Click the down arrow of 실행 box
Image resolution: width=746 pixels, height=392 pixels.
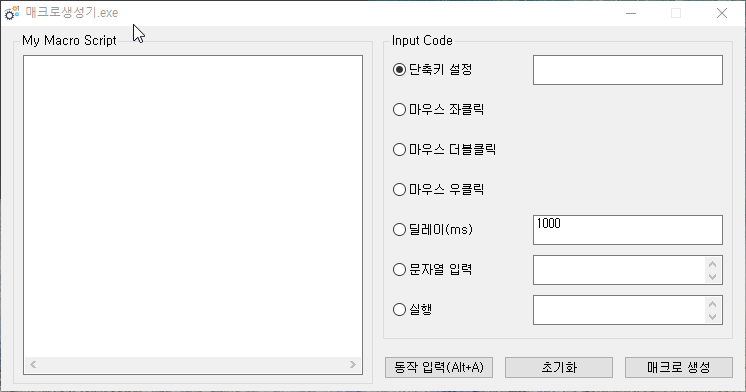click(x=712, y=316)
